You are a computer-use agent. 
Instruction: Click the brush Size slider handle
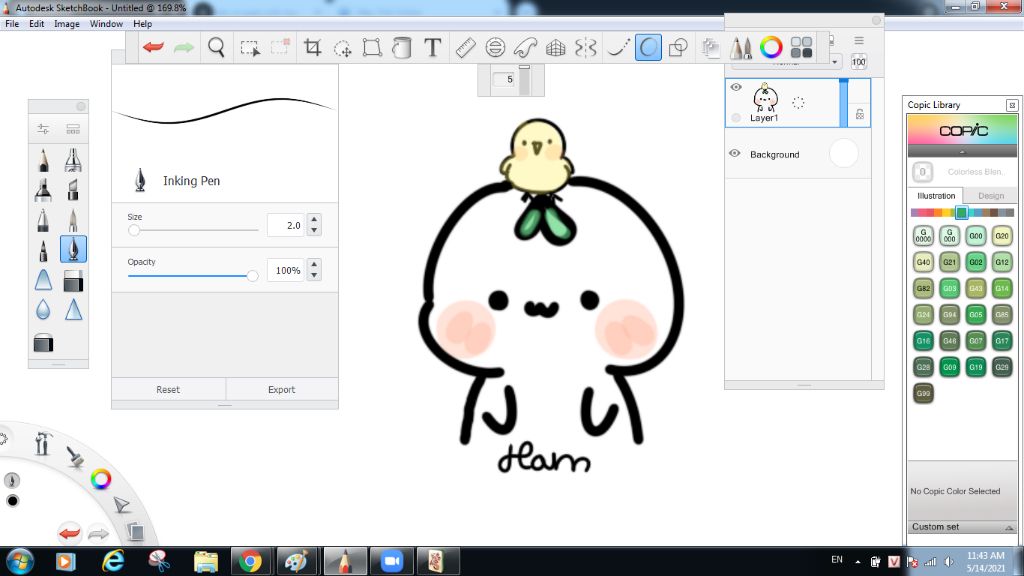(x=134, y=230)
